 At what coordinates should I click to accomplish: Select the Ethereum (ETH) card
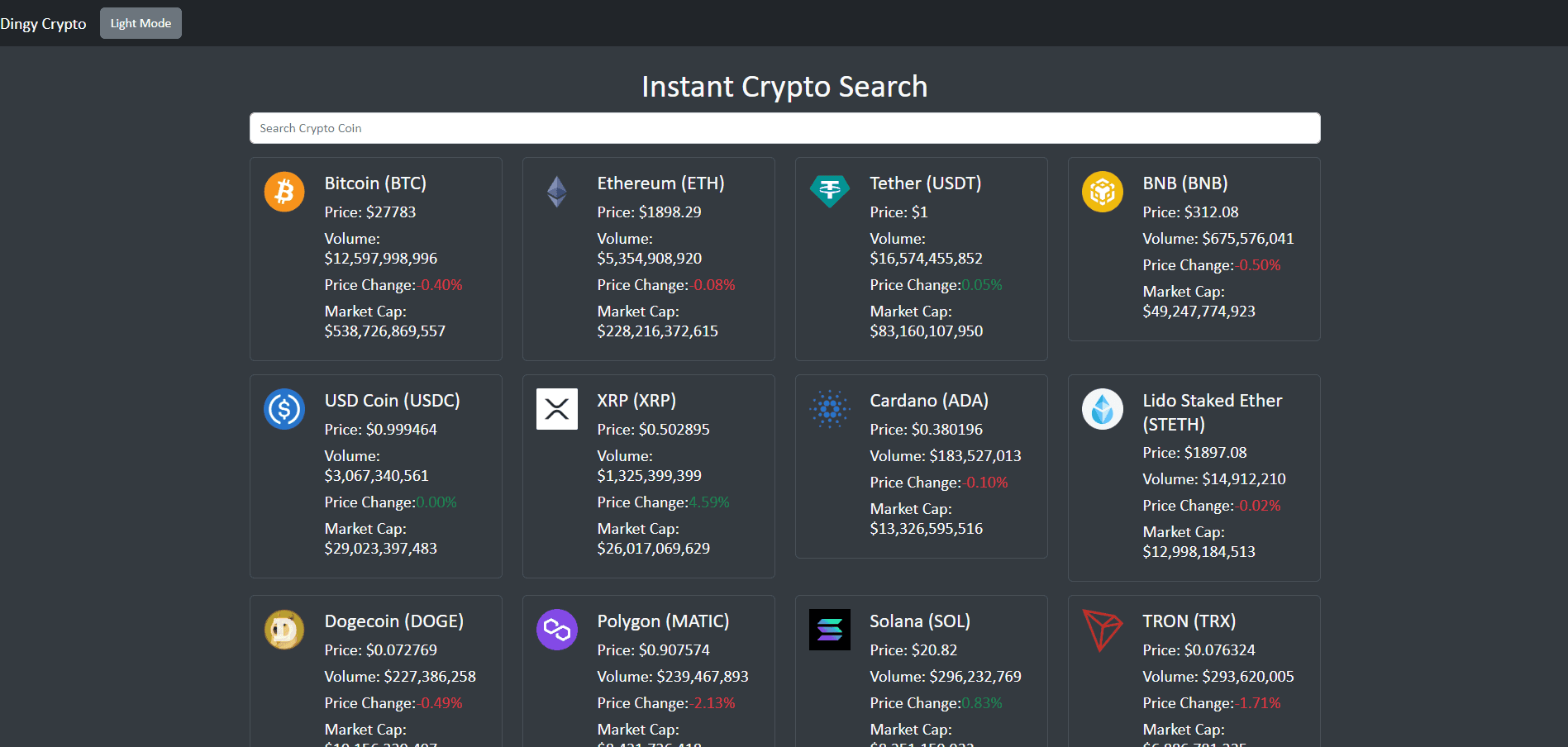(x=648, y=258)
